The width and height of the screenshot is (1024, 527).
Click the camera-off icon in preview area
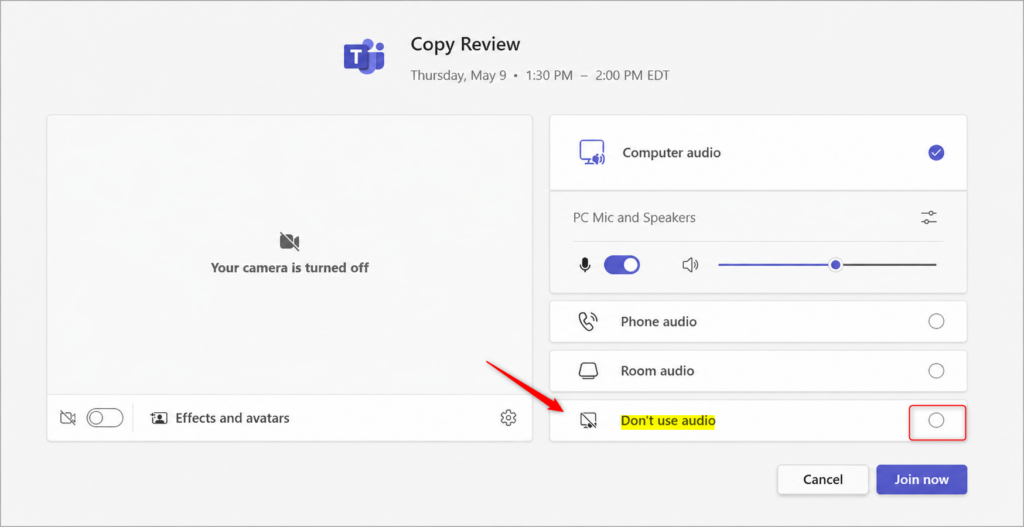pyautogui.click(x=289, y=242)
